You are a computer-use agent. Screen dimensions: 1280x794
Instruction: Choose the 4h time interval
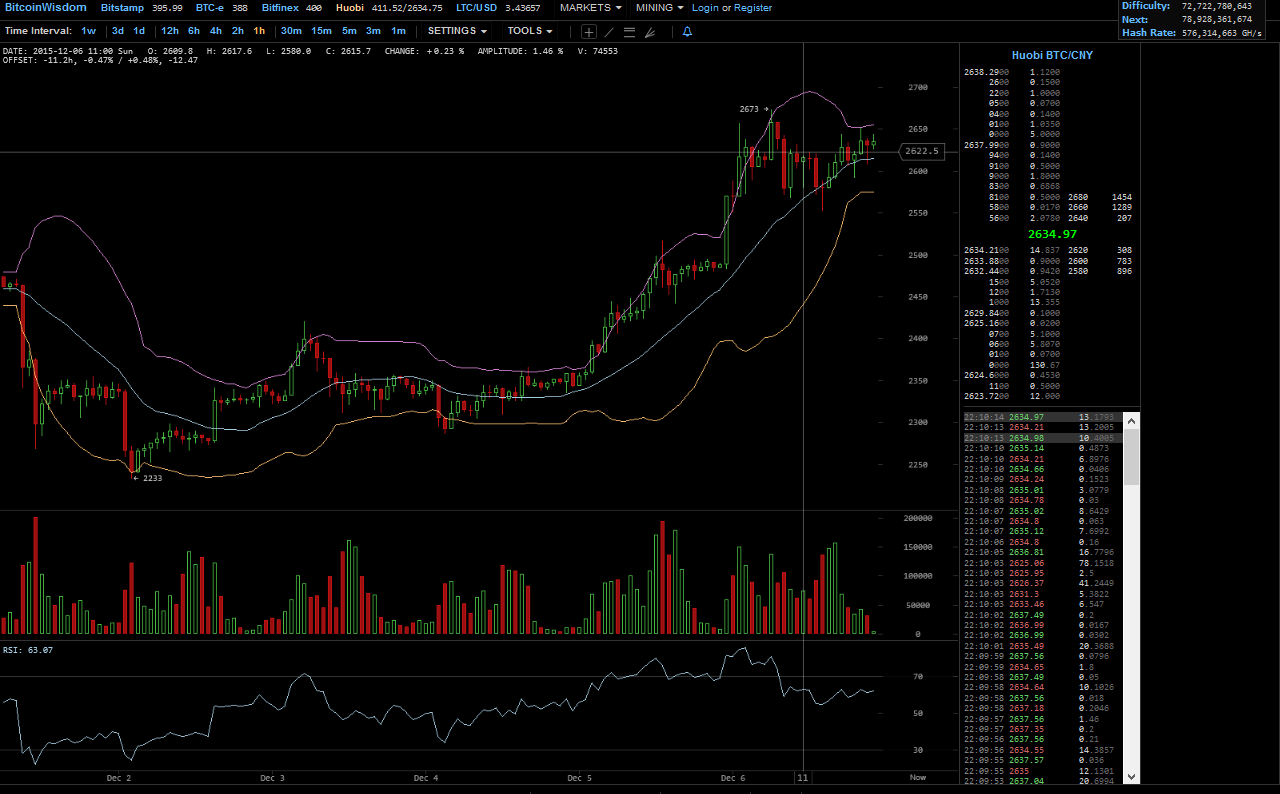pyautogui.click(x=216, y=31)
